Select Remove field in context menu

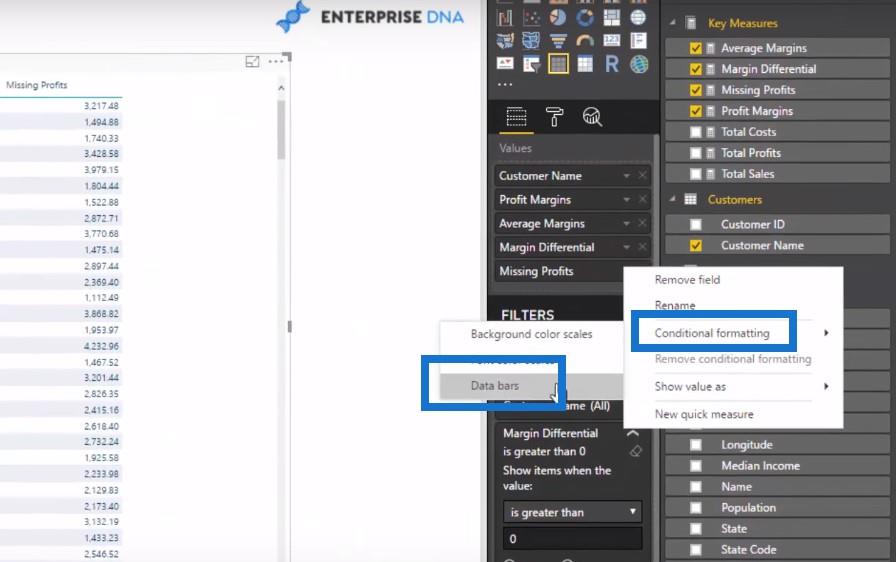pyautogui.click(x=687, y=280)
